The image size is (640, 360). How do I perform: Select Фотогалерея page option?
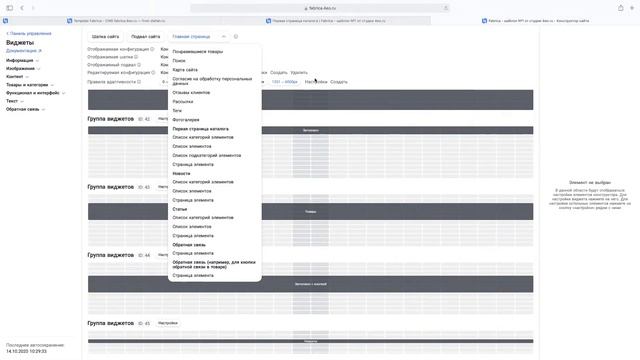(x=186, y=120)
